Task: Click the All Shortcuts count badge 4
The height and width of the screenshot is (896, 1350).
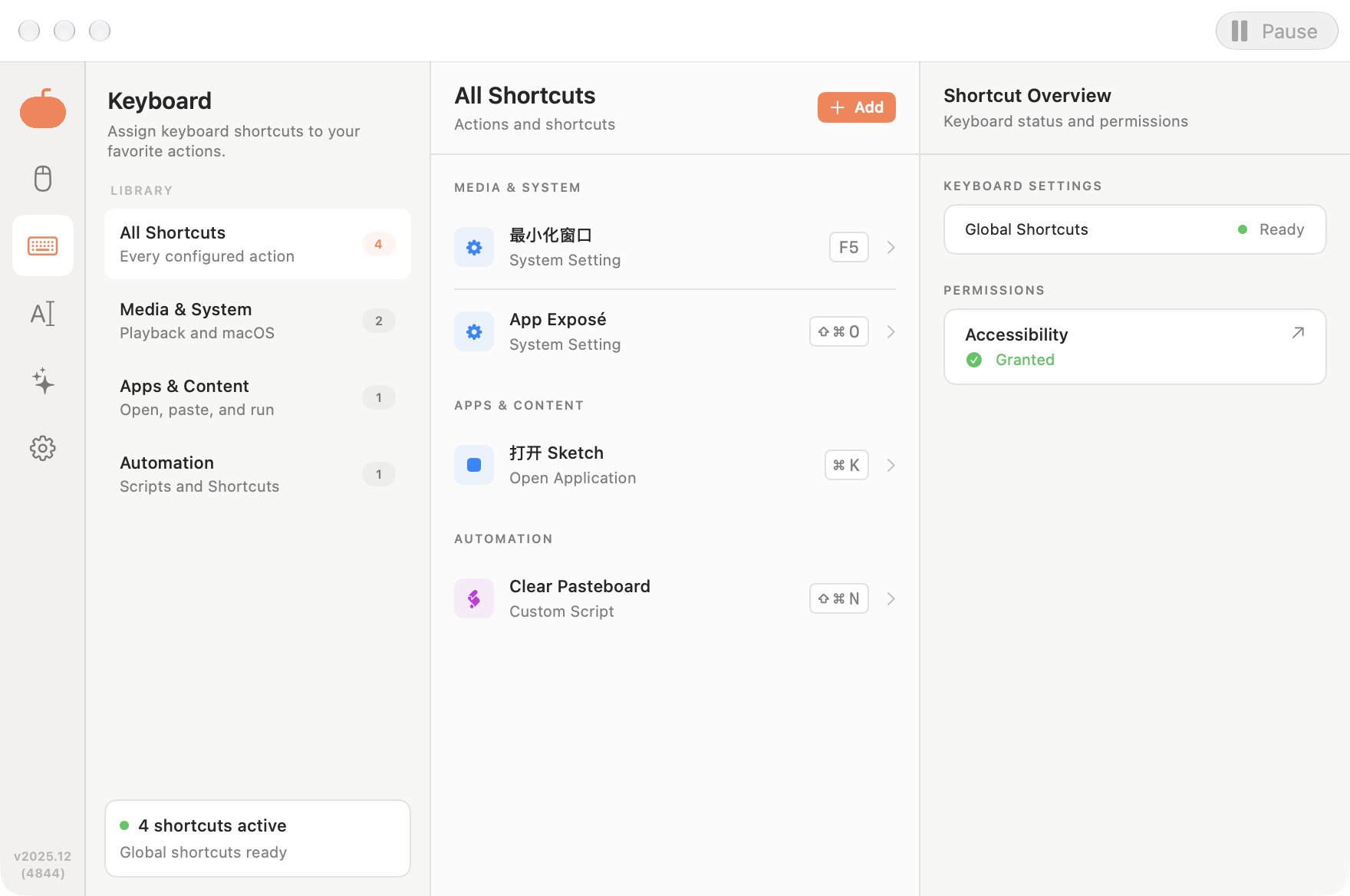Action: (x=378, y=244)
